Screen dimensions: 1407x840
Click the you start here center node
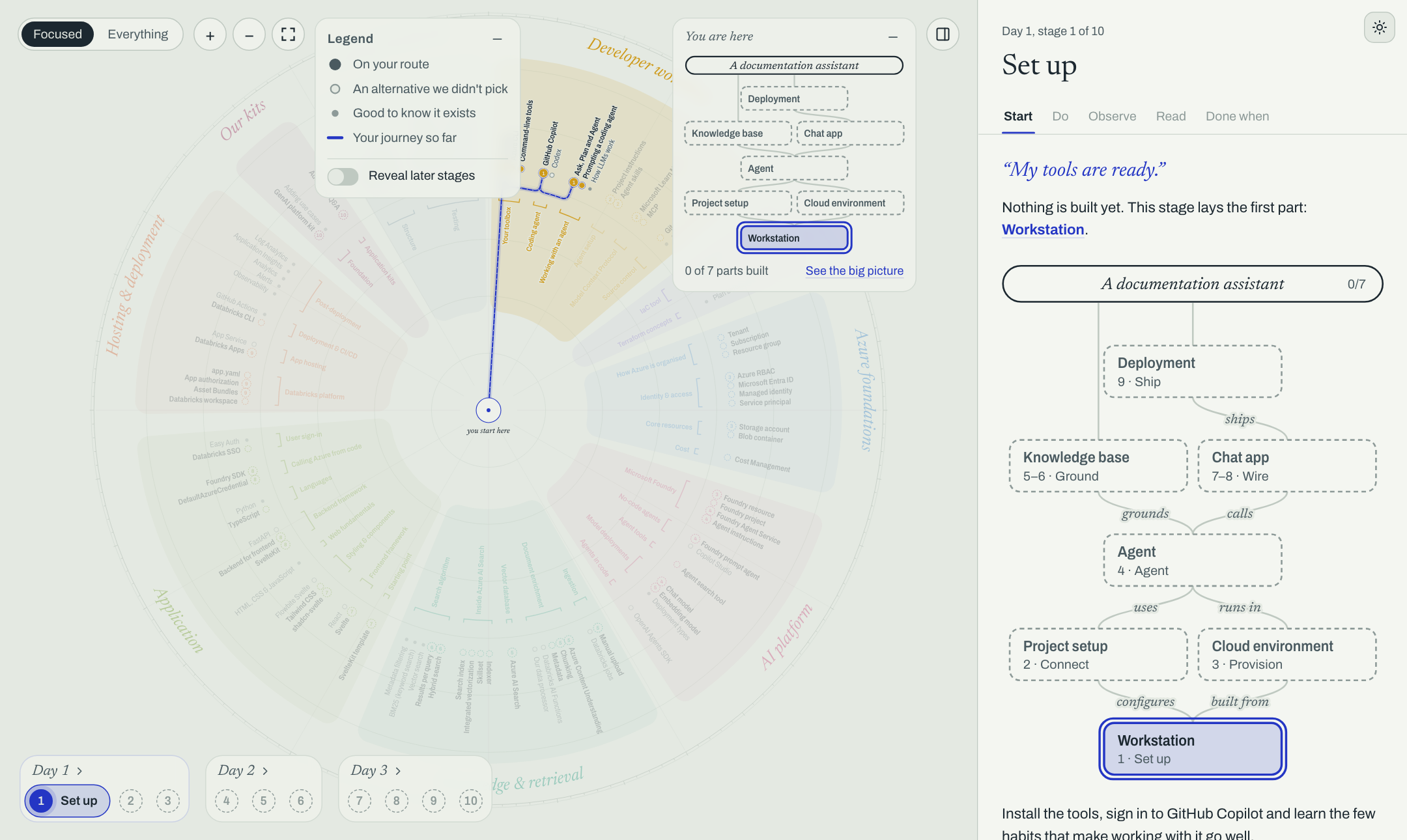coord(489,410)
